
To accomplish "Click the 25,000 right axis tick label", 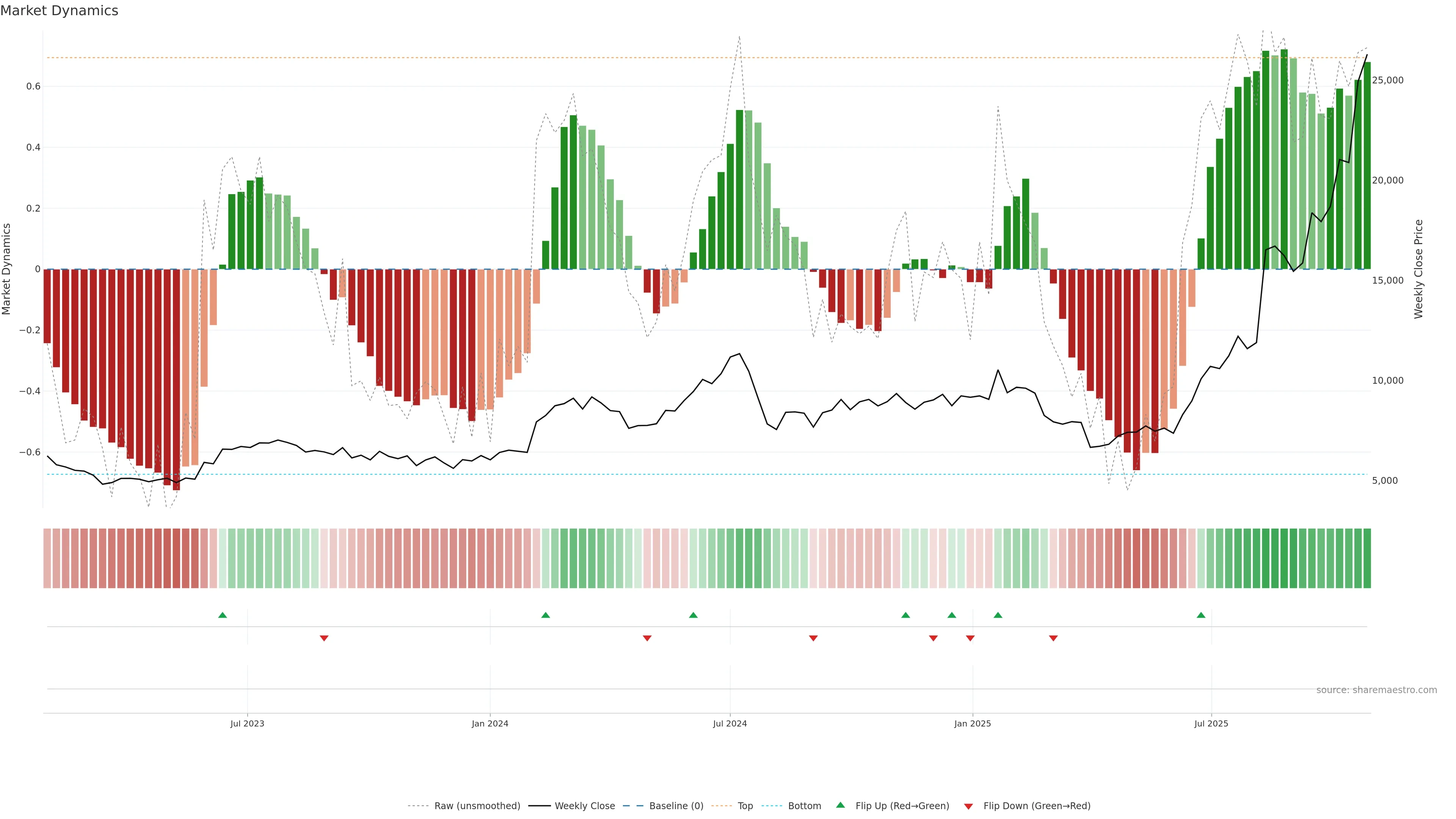I will pyautogui.click(x=1388, y=80).
